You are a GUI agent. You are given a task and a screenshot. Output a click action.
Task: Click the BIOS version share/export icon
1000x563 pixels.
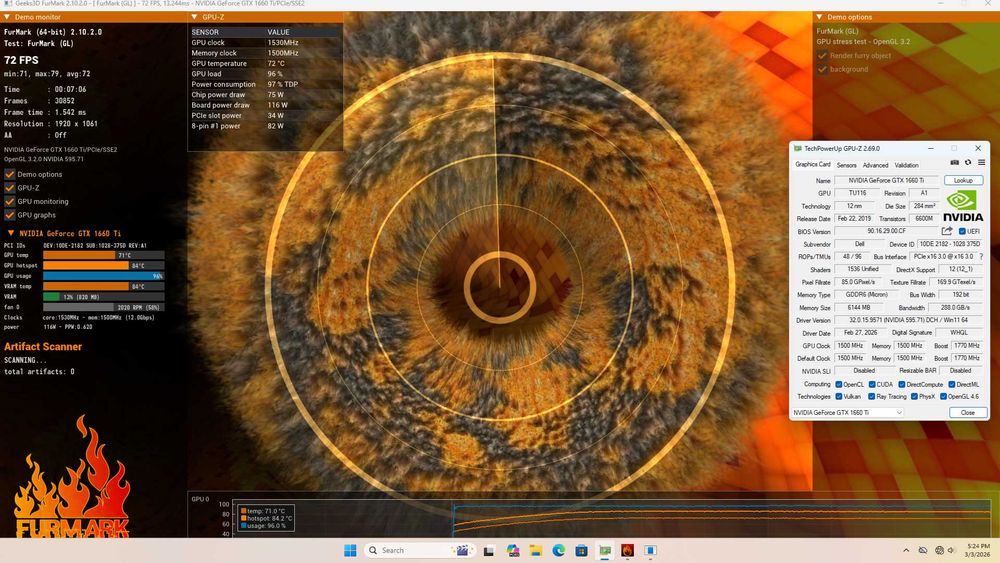pos(947,231)
